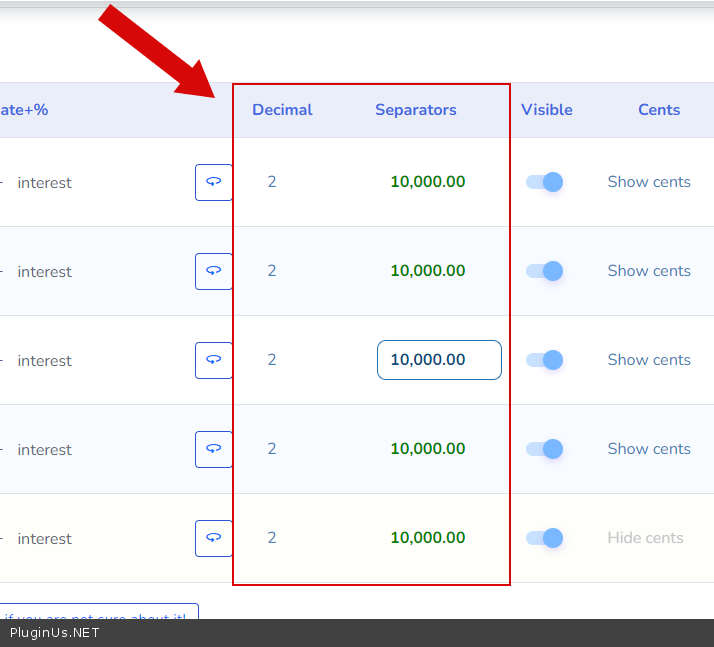Image resolution: width=714 pixels, height=647 pixels.
Task: Click the loop-arrow icon button in the last row
Action: coord(213,538)
